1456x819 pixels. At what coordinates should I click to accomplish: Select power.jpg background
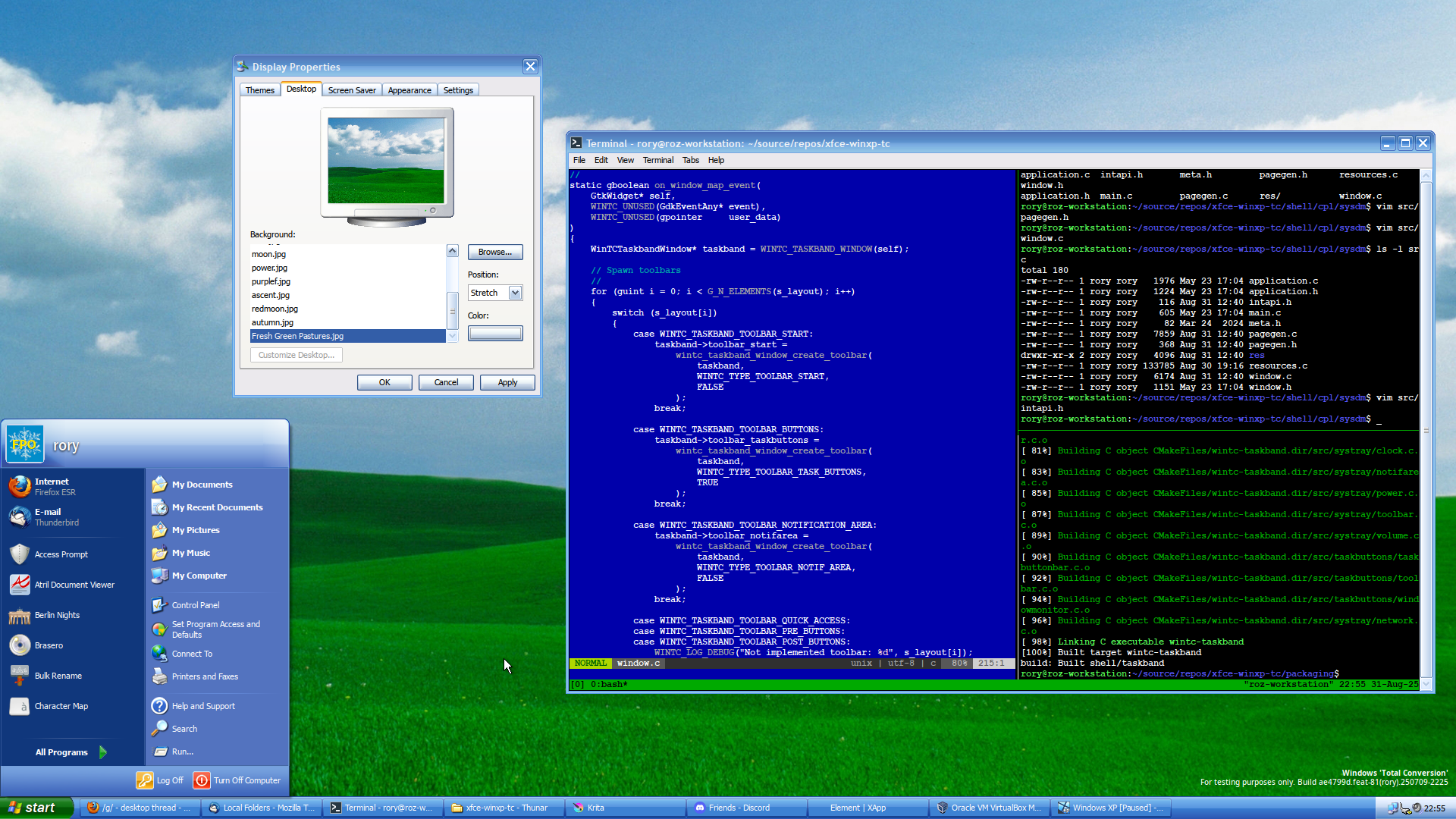click(348, 268)
